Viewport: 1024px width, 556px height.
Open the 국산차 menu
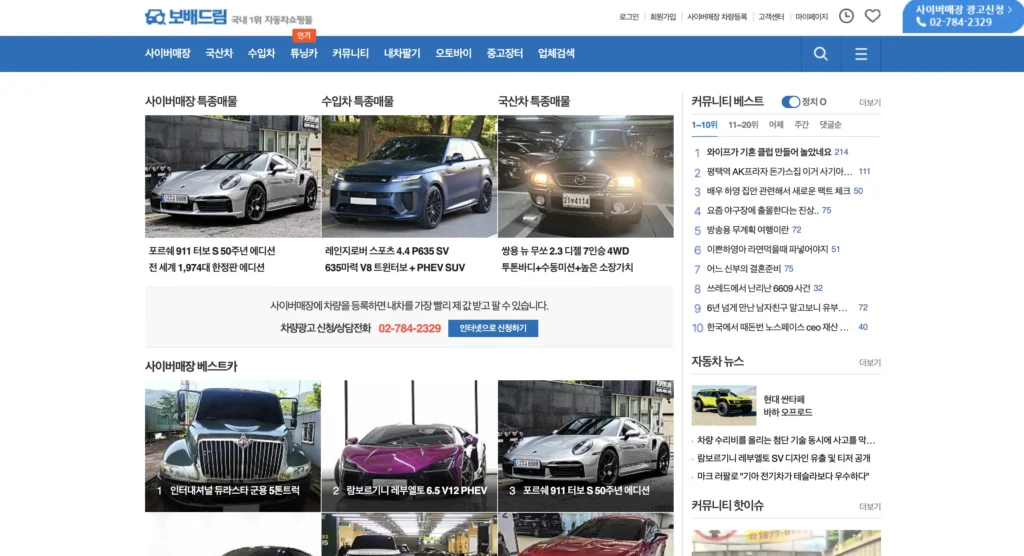[219, 54]
